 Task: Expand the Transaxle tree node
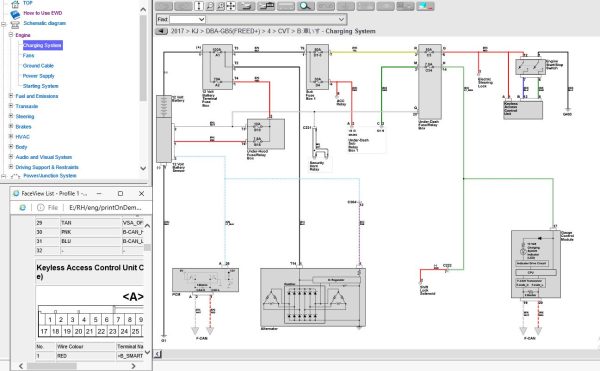tap(11, 106)
